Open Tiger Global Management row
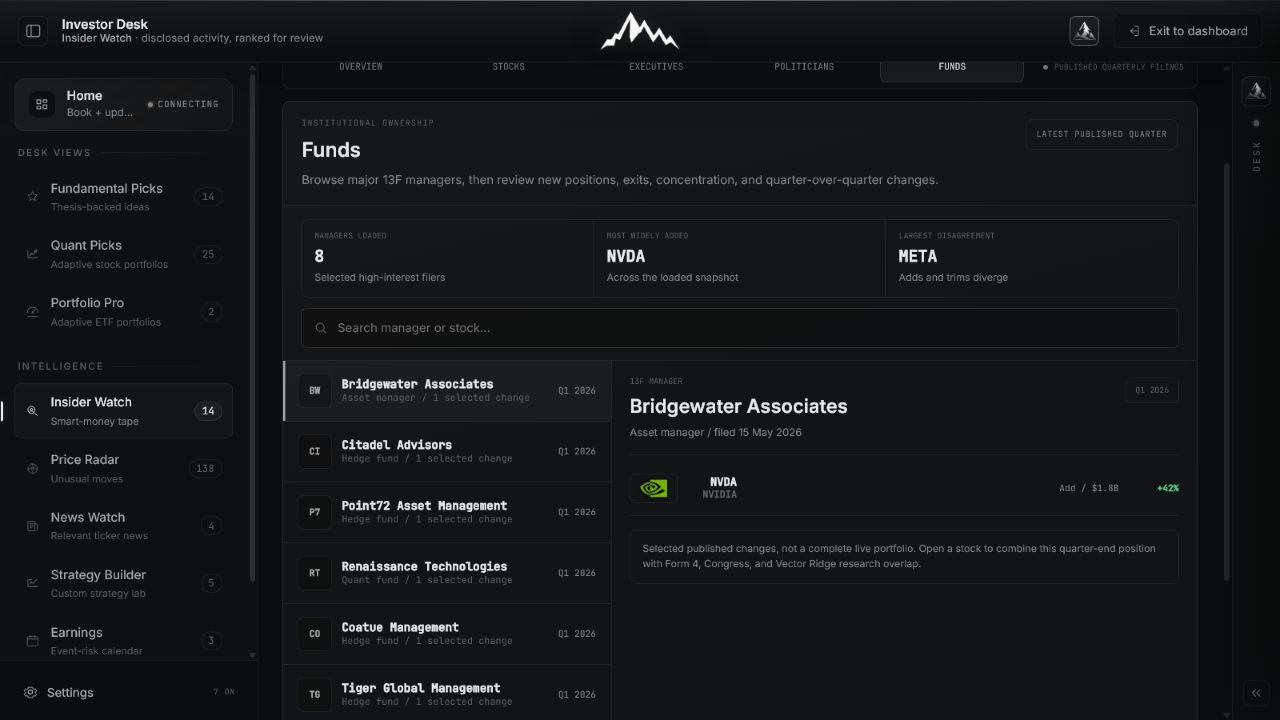Image resolution: width=1280 pixels, height=720 pixels. (447, 693)
